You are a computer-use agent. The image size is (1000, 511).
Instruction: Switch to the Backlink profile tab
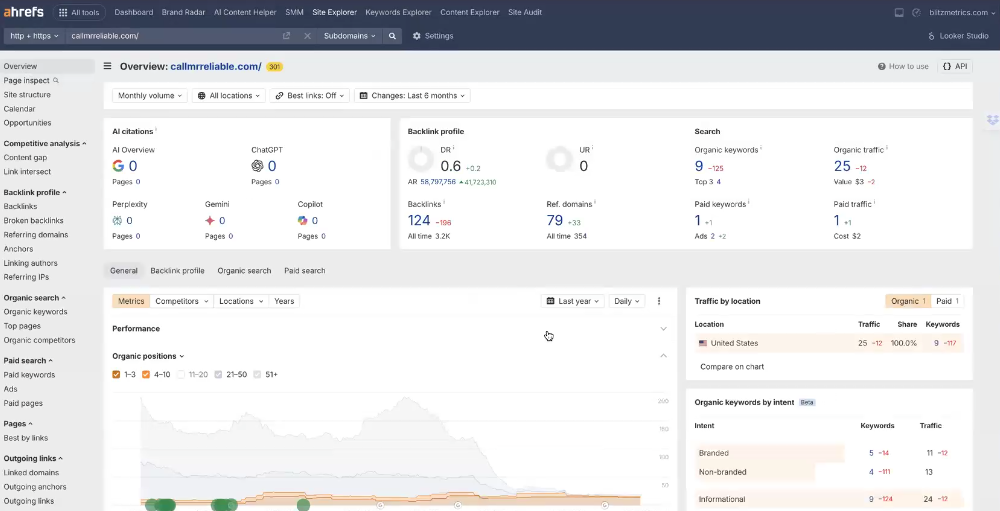[177, 271]
